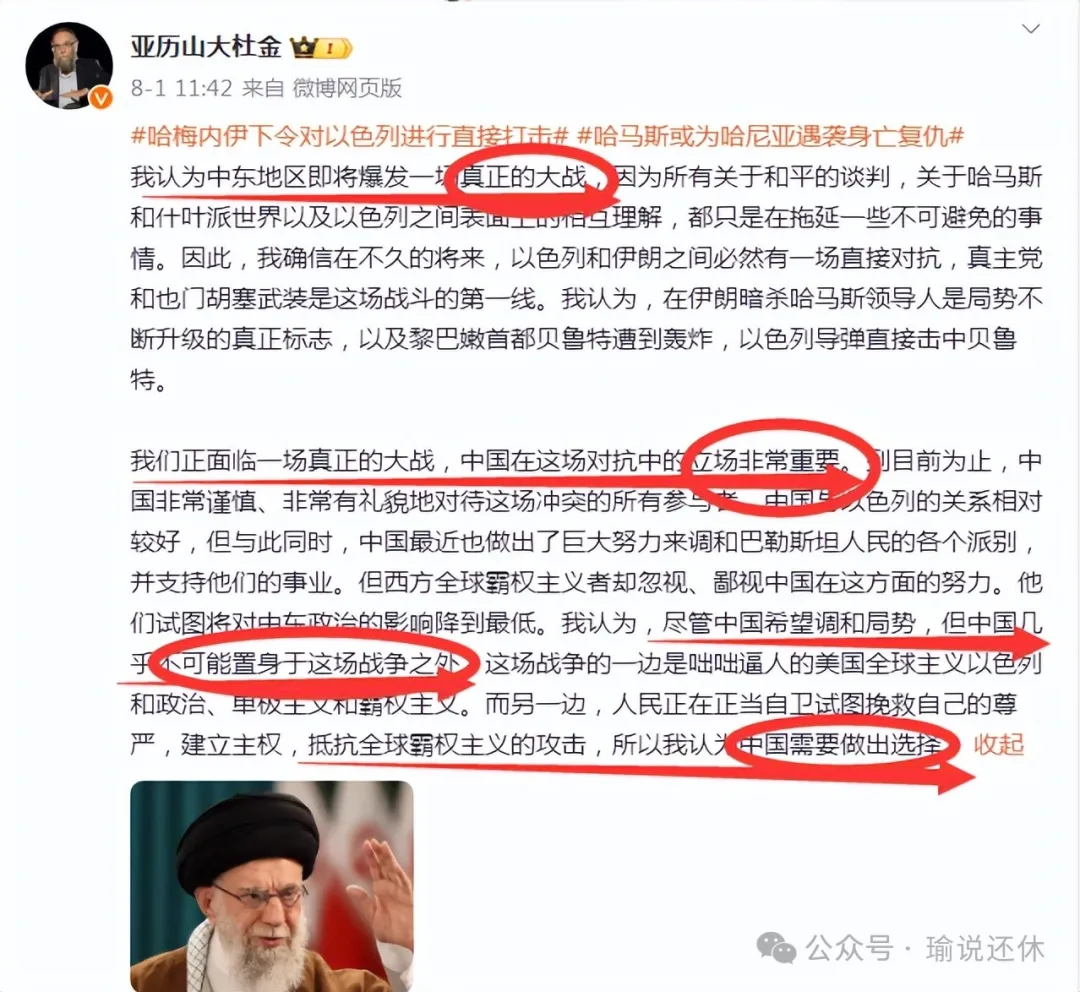Click the orange verified V badge
1080x992 pixels.
tap(101, 99)
